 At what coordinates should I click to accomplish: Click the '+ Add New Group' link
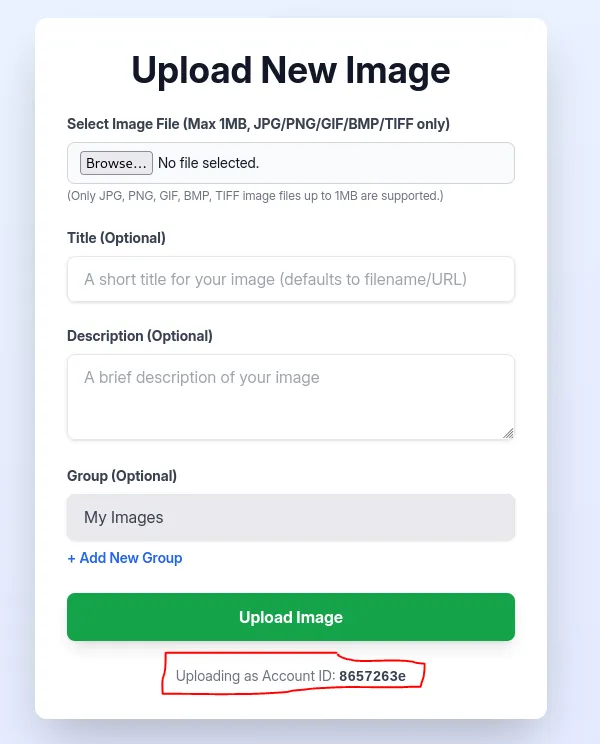click(x=125, y=558)
